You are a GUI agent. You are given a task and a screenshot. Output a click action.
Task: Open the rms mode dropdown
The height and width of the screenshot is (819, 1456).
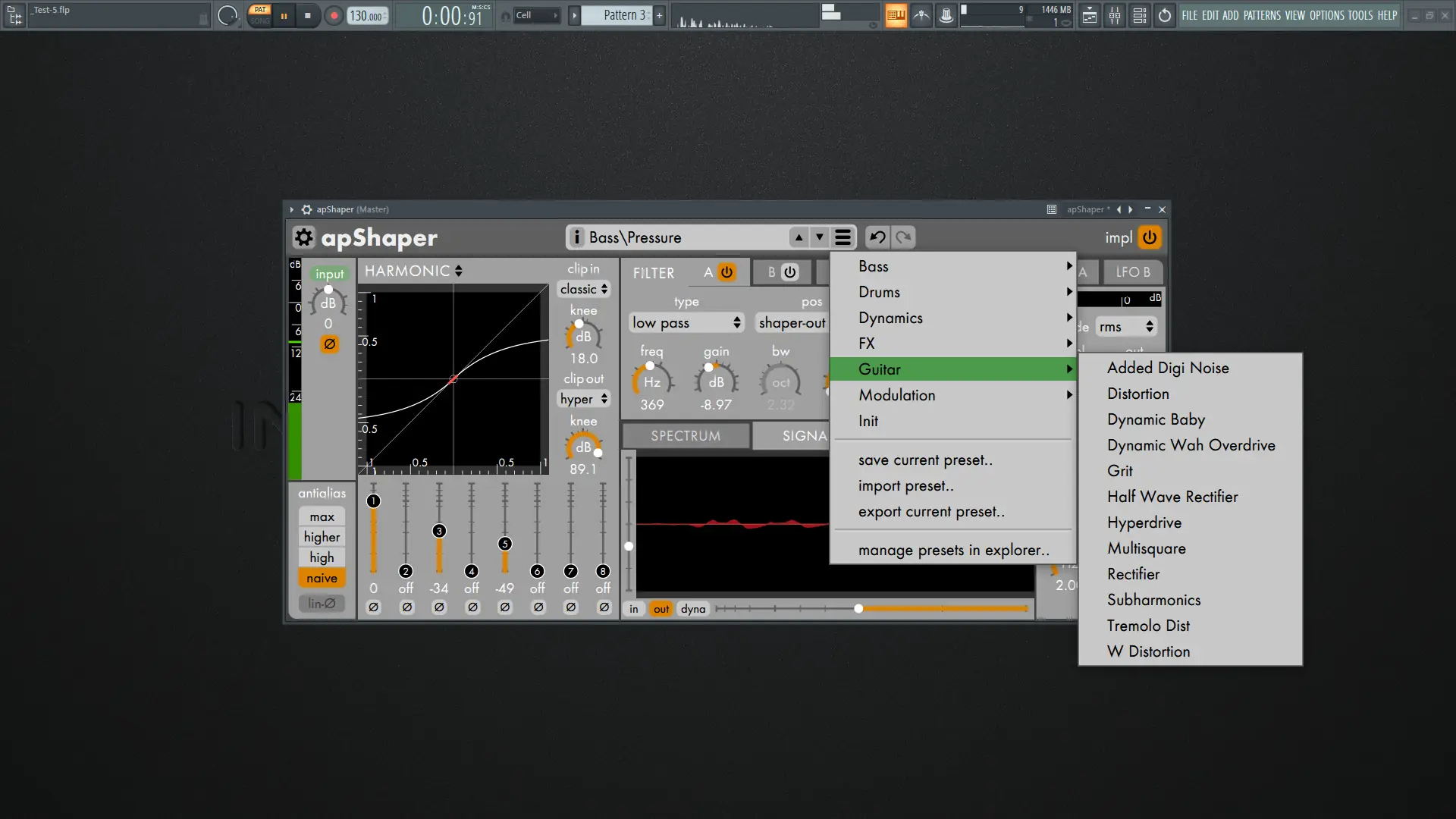[x=1126, y=327]
